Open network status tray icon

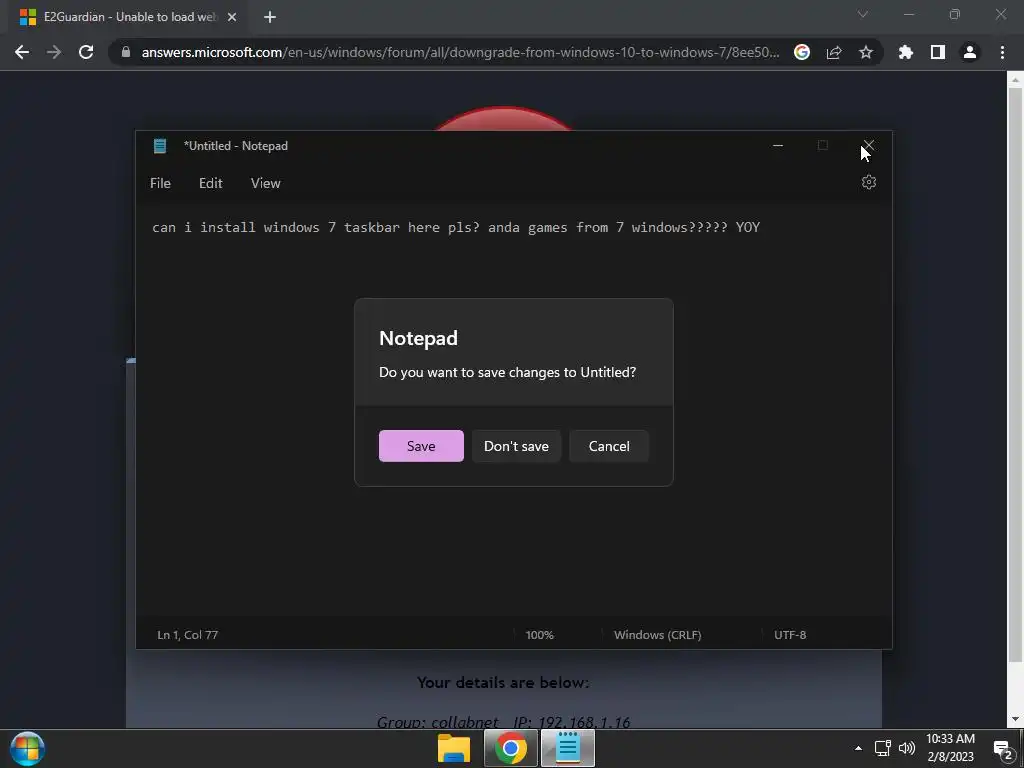pos(883,748)
